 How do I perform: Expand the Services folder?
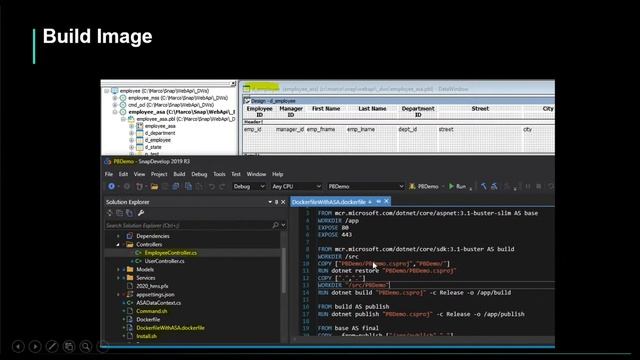pos(118,278)
